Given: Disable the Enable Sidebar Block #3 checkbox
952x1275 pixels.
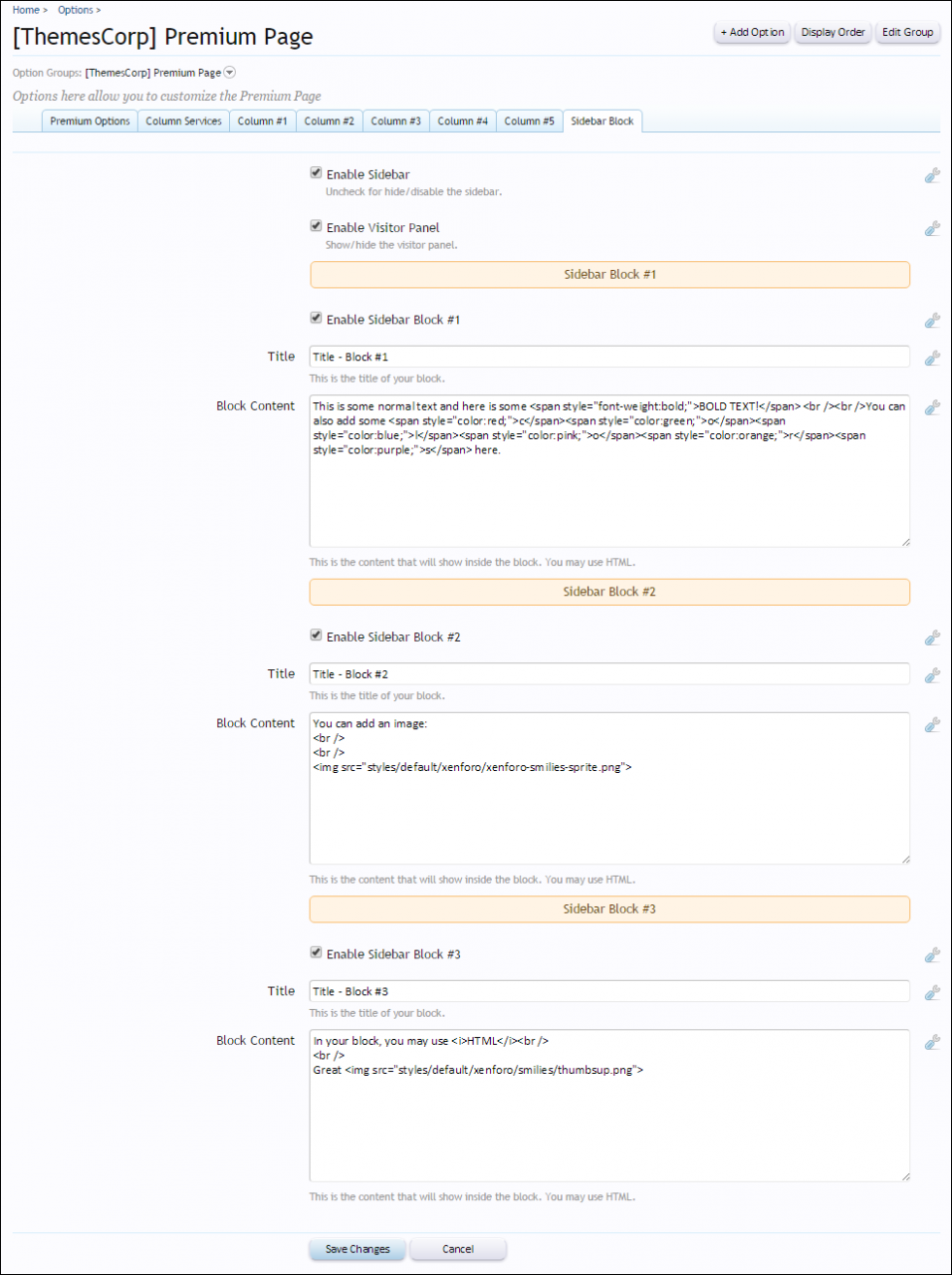Looking at the screenshot, I should coord(316,952).
